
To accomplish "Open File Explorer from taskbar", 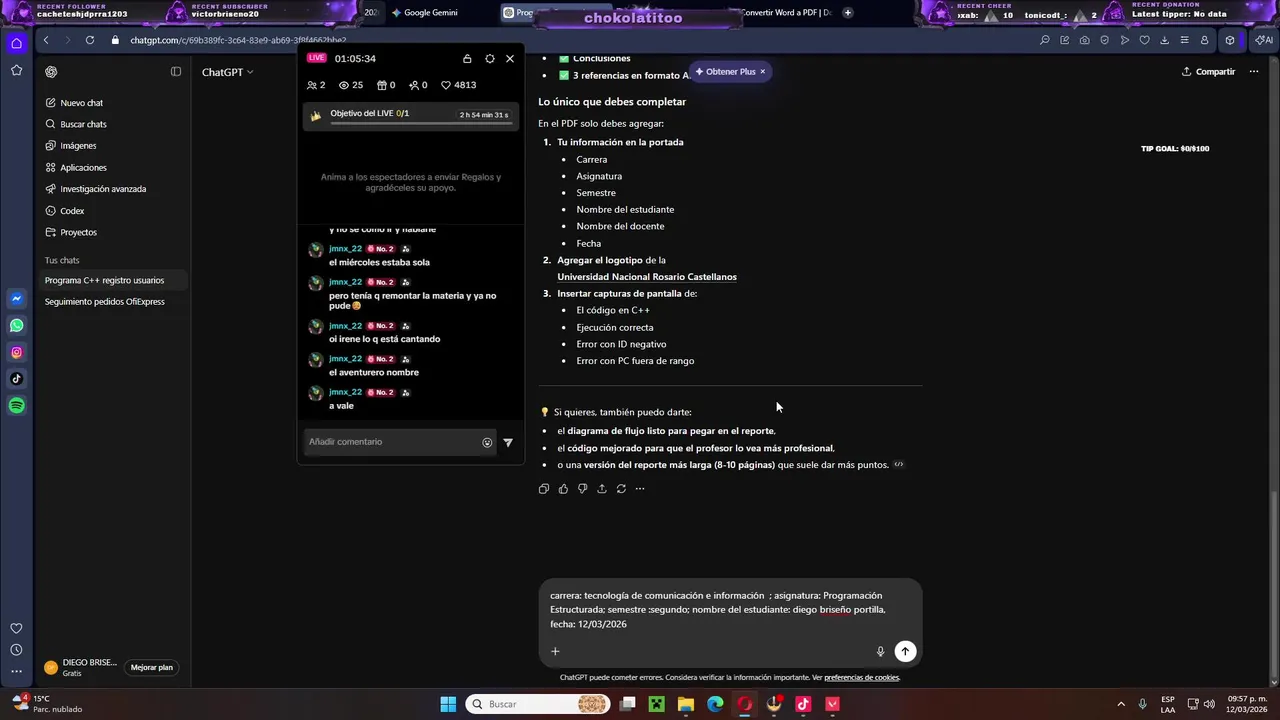I will [686, 704].
